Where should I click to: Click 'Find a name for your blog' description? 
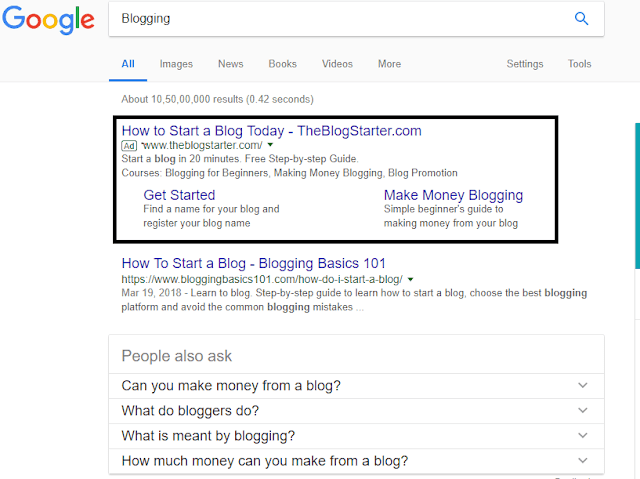[211, 216]
